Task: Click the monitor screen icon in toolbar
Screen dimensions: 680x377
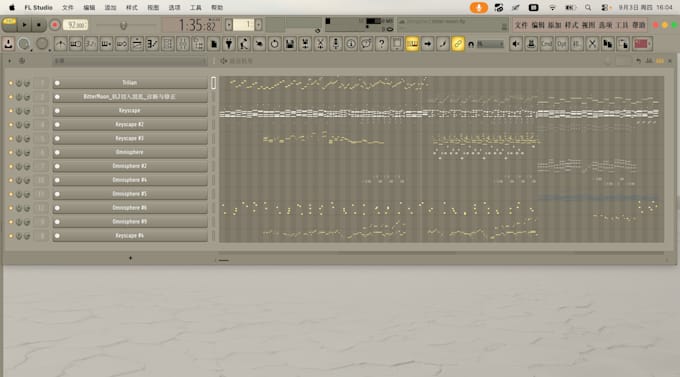Action: tap(397, 44)
